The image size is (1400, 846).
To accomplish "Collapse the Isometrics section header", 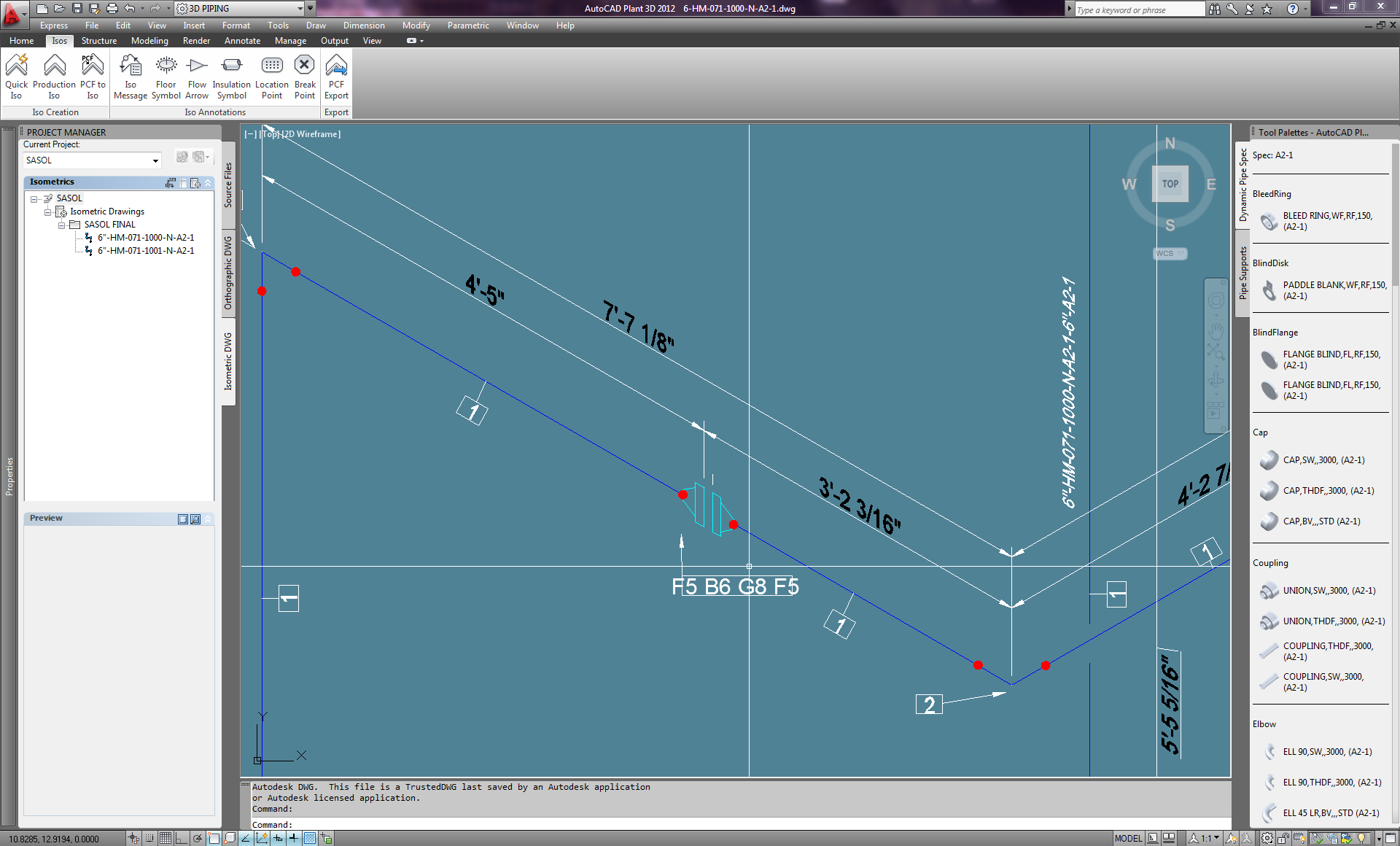I will coord(208,182).
